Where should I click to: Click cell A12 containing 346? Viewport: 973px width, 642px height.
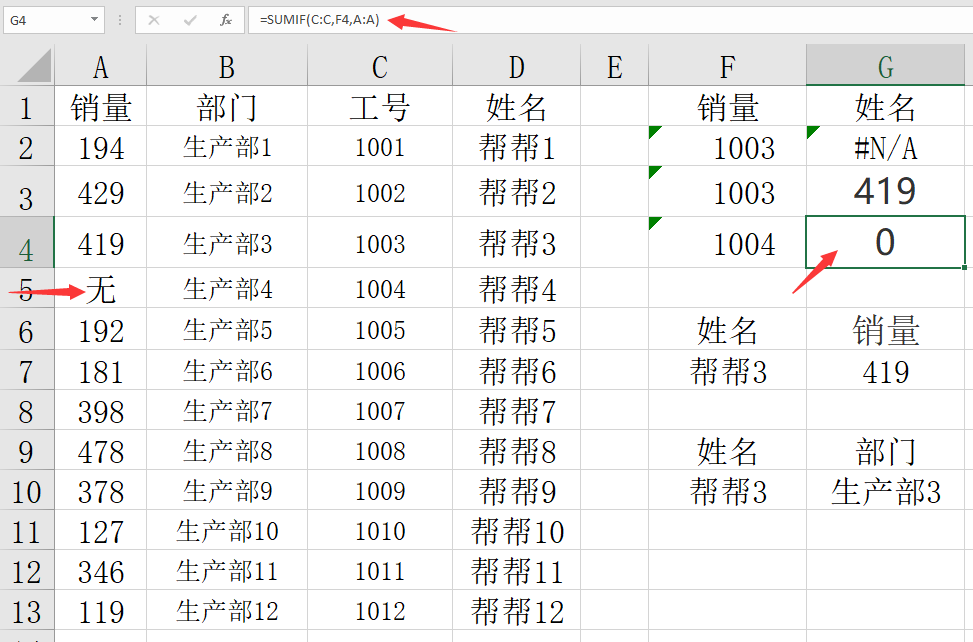pos(101,570)
